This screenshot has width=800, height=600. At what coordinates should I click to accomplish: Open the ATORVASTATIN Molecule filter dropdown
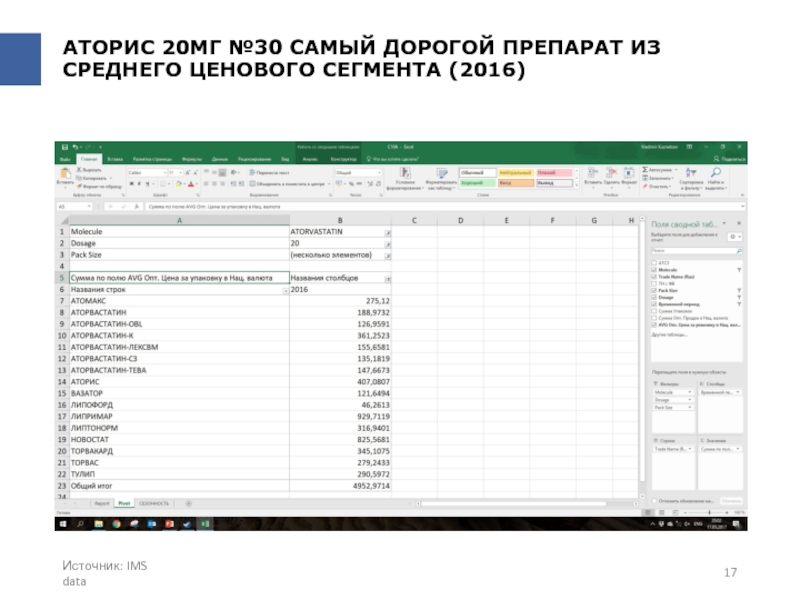pos(387,232)
